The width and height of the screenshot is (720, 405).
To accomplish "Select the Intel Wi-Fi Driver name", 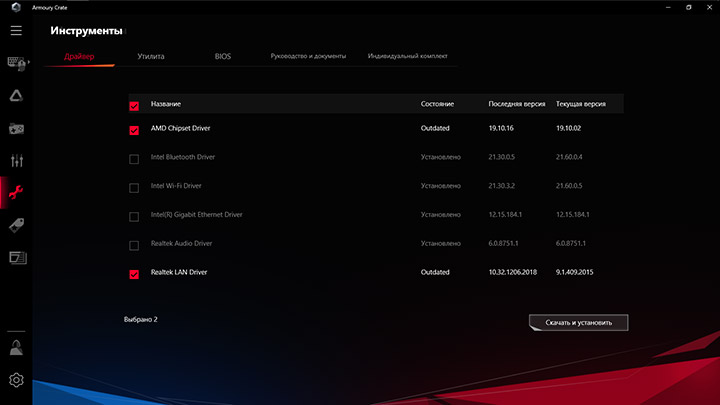I will [176, 186].
